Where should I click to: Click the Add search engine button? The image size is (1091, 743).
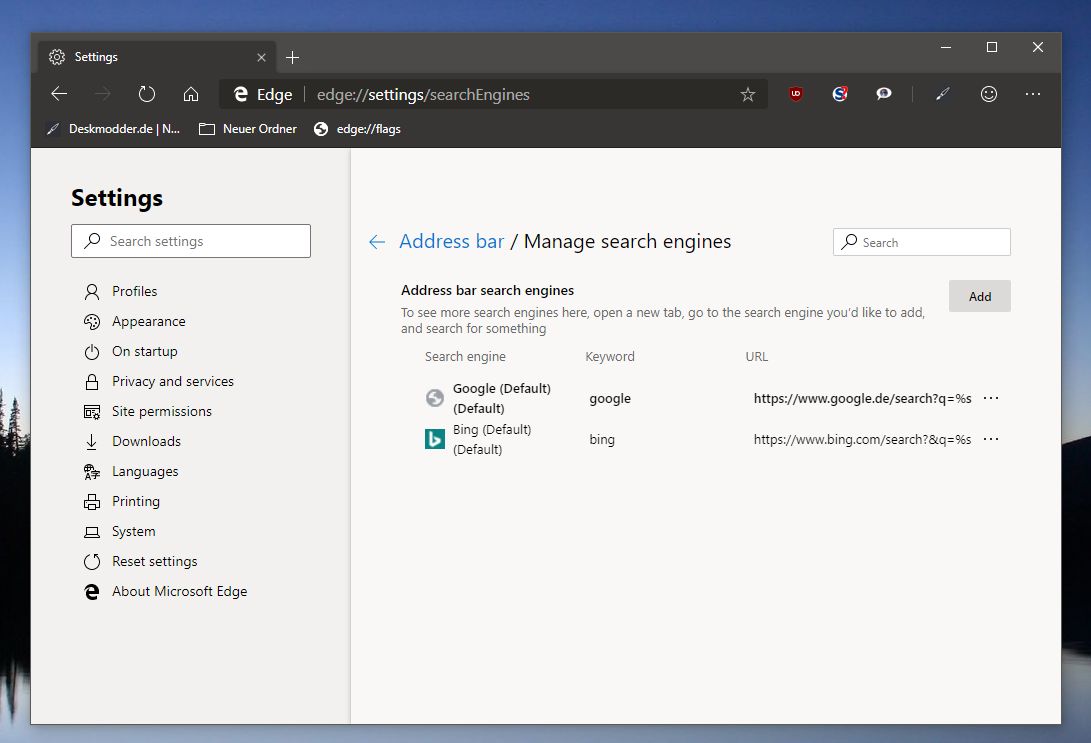[x=980, y=296]
